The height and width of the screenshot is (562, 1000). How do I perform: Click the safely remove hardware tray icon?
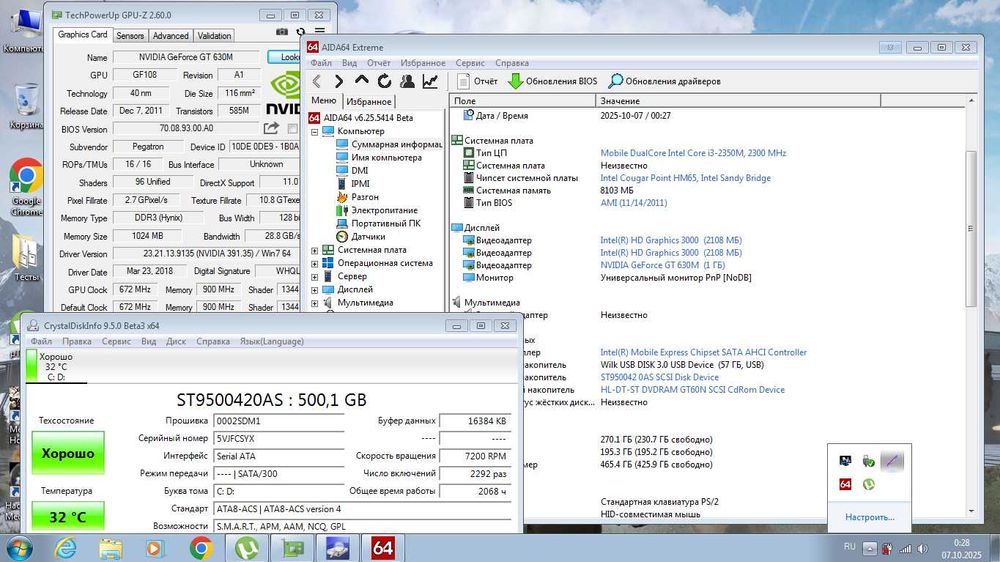pyautogui.click(x=868, y=461)
